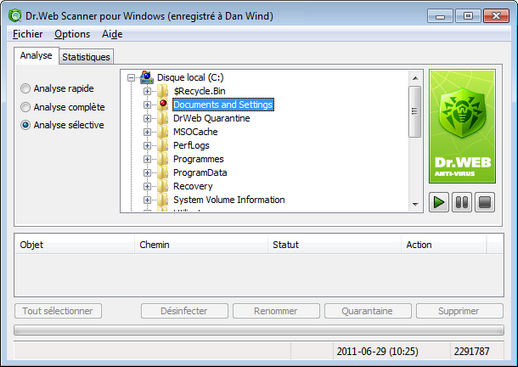This screenshot has width=518, height=367.
Task: Select the Analyse rapide radio button
Action: pyautogui.click(x=25, y=89)
